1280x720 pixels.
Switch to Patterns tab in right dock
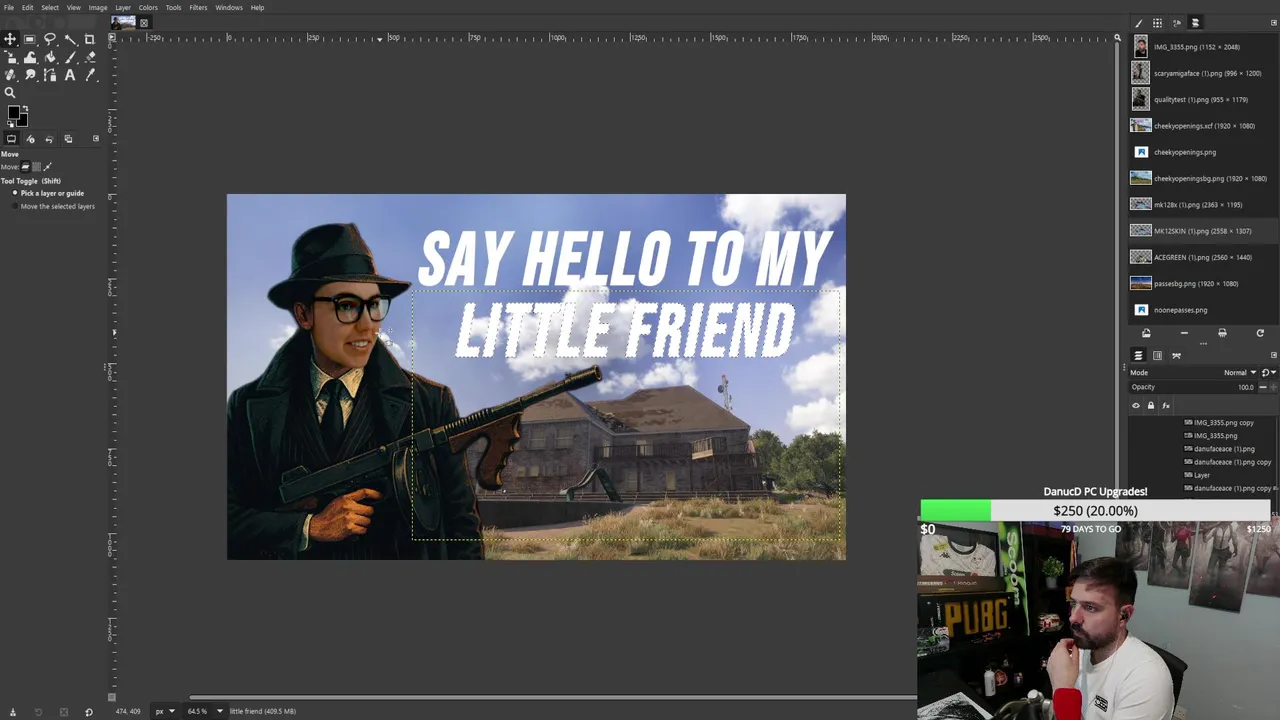point(1157,23)
